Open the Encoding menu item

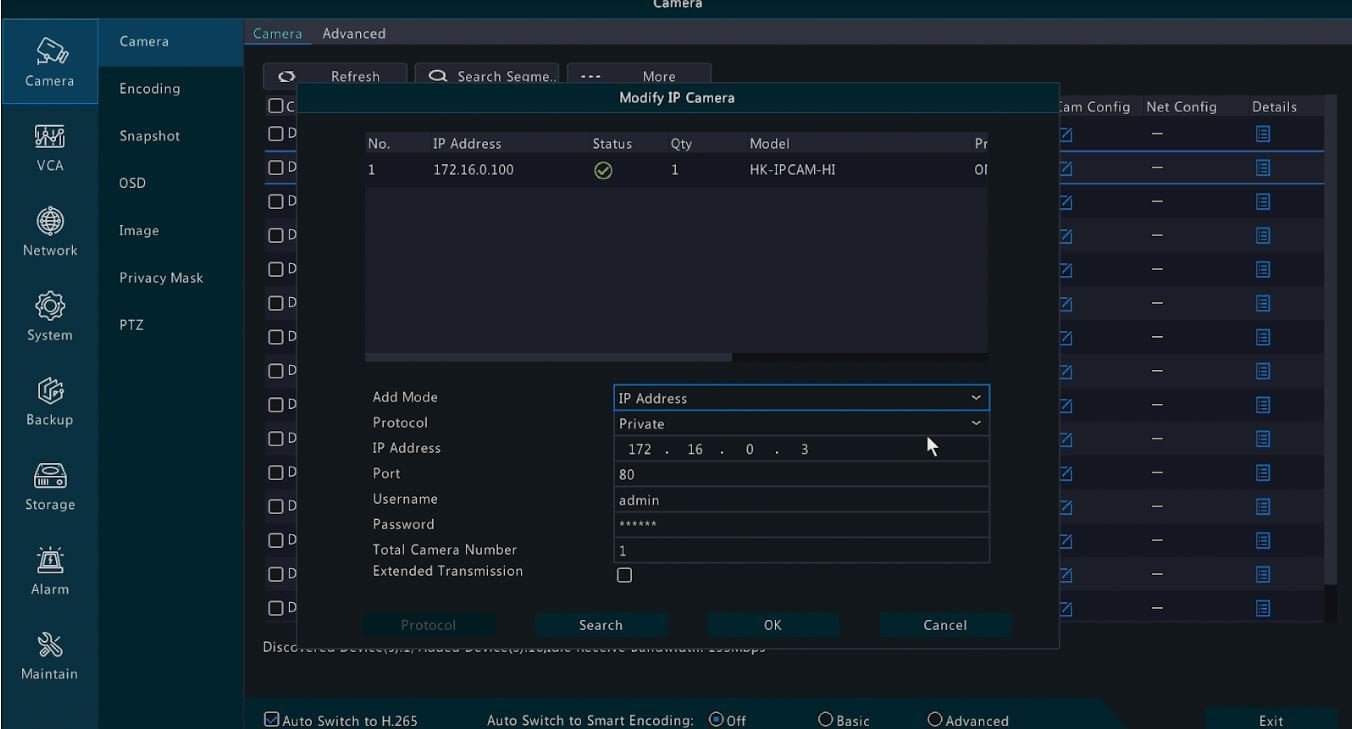point(150,89)
